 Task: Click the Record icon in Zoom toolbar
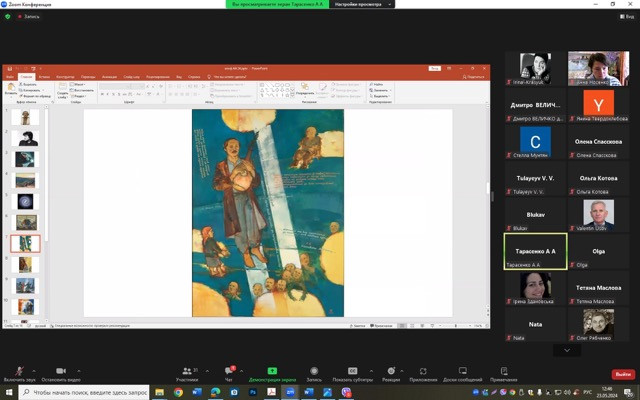(314, 371)
